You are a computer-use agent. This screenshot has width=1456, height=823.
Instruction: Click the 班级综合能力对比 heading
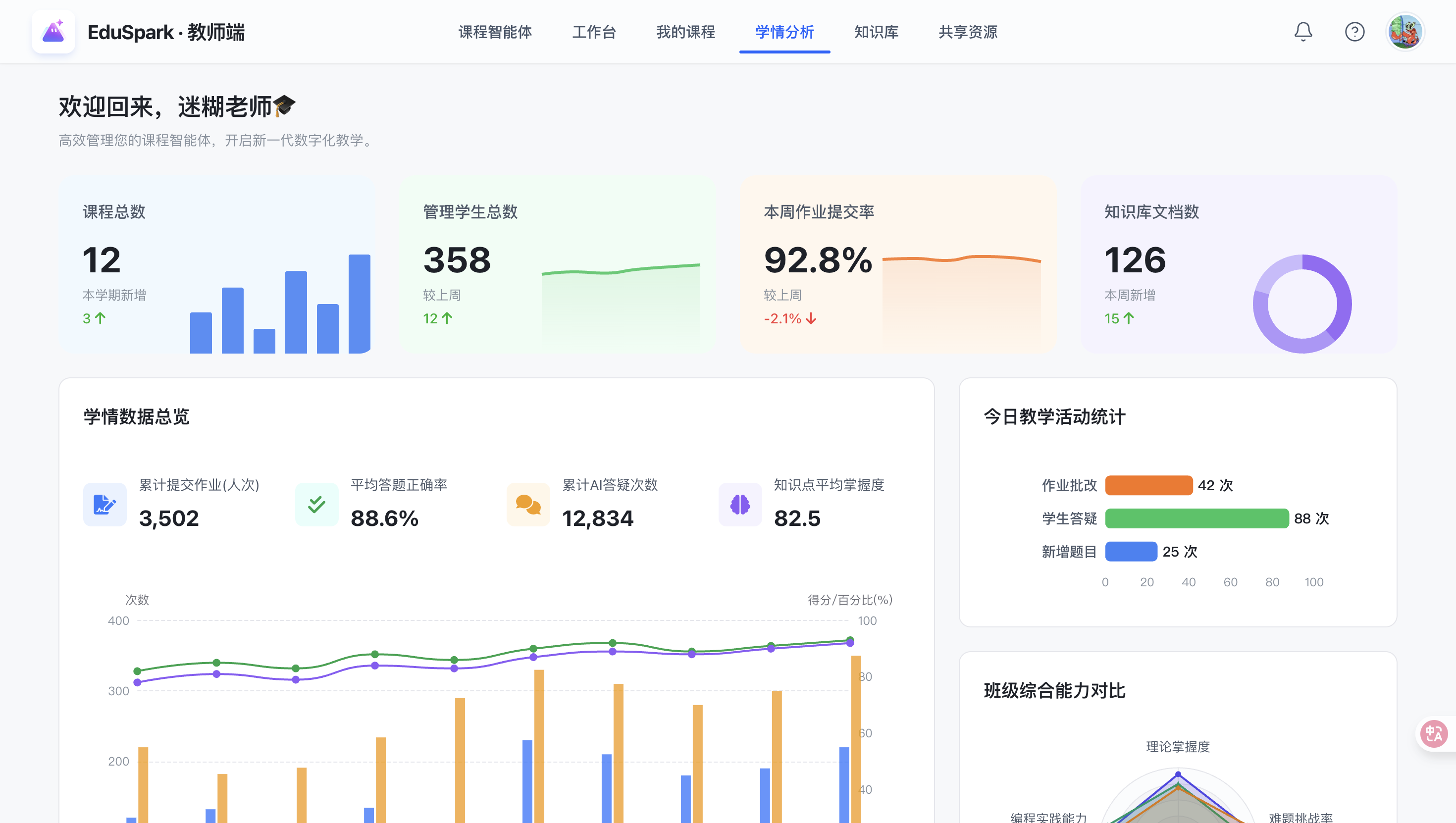click(1054, 690)
